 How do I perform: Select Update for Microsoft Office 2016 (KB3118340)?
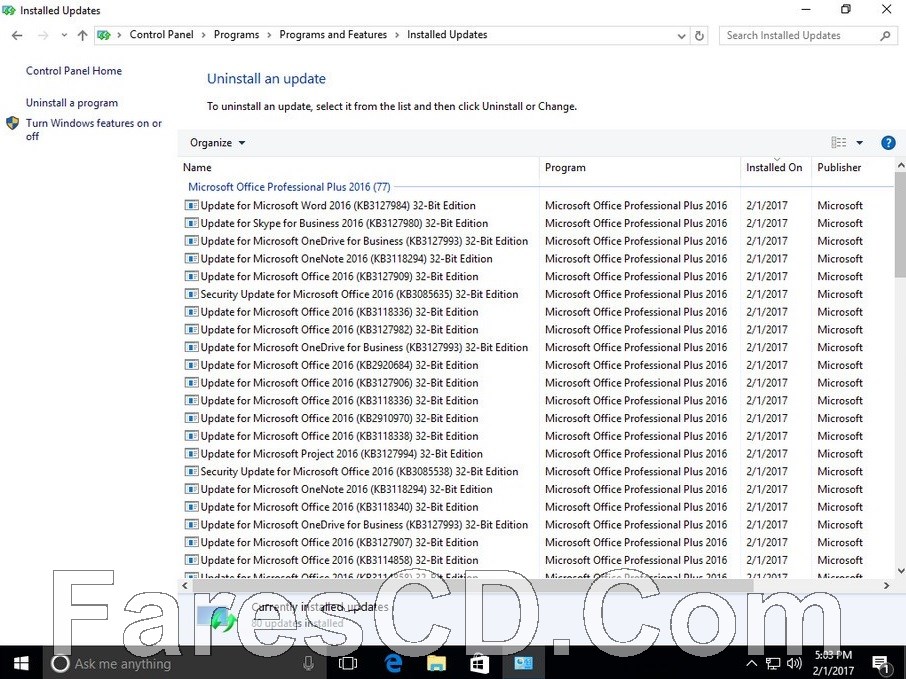click(339, 507)
